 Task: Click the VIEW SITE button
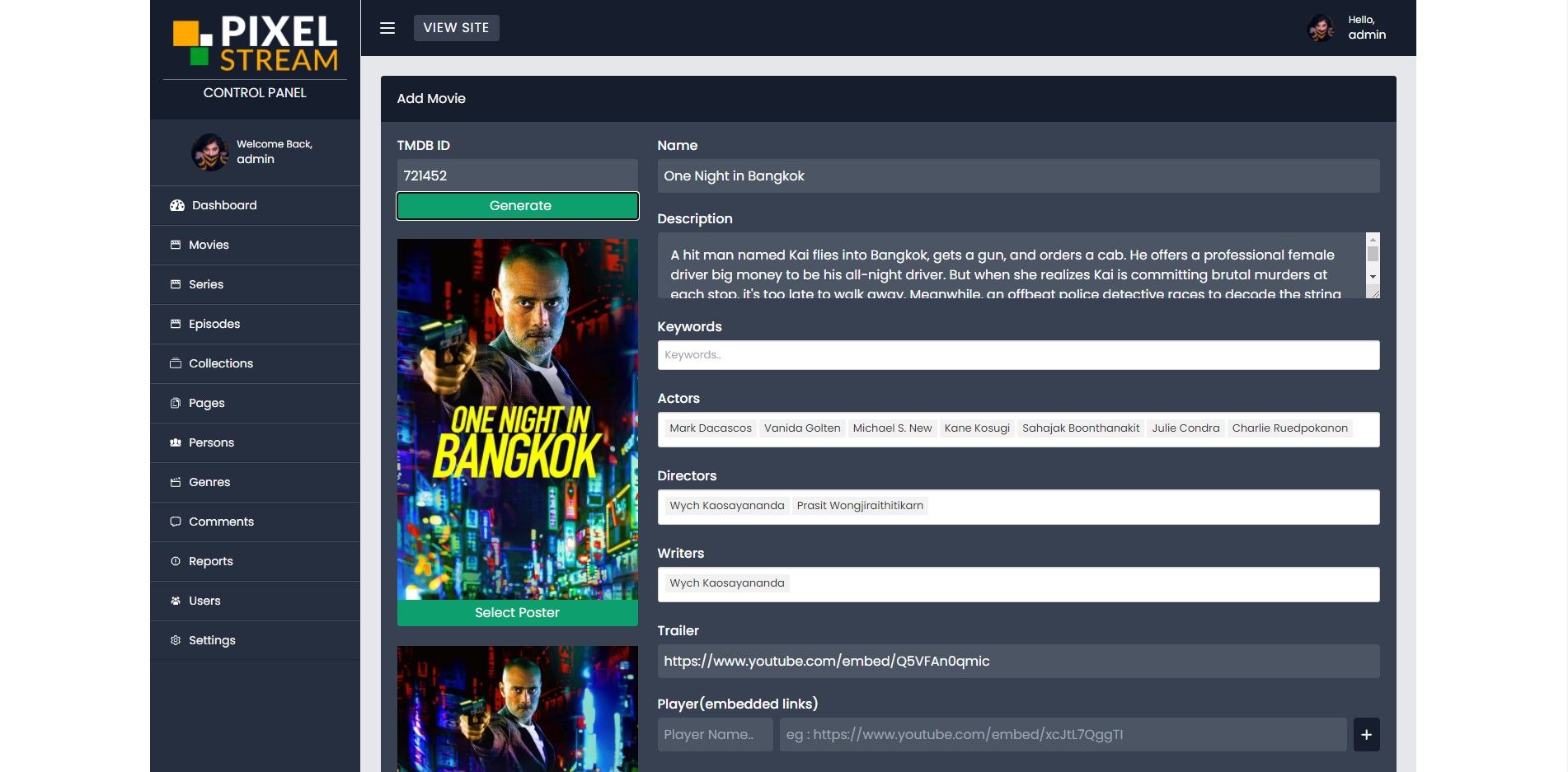[456, 28]
